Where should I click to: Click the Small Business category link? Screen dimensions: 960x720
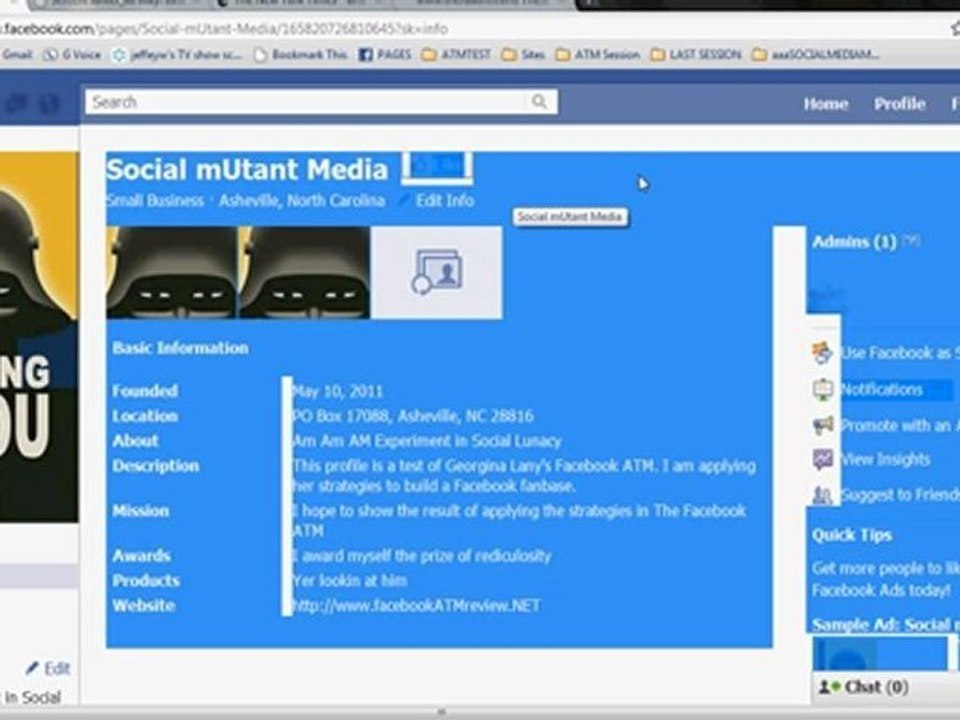pos(155,201)
